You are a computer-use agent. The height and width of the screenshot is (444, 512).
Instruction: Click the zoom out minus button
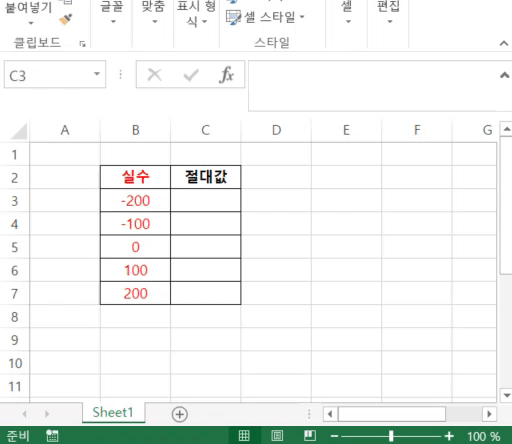334,436
